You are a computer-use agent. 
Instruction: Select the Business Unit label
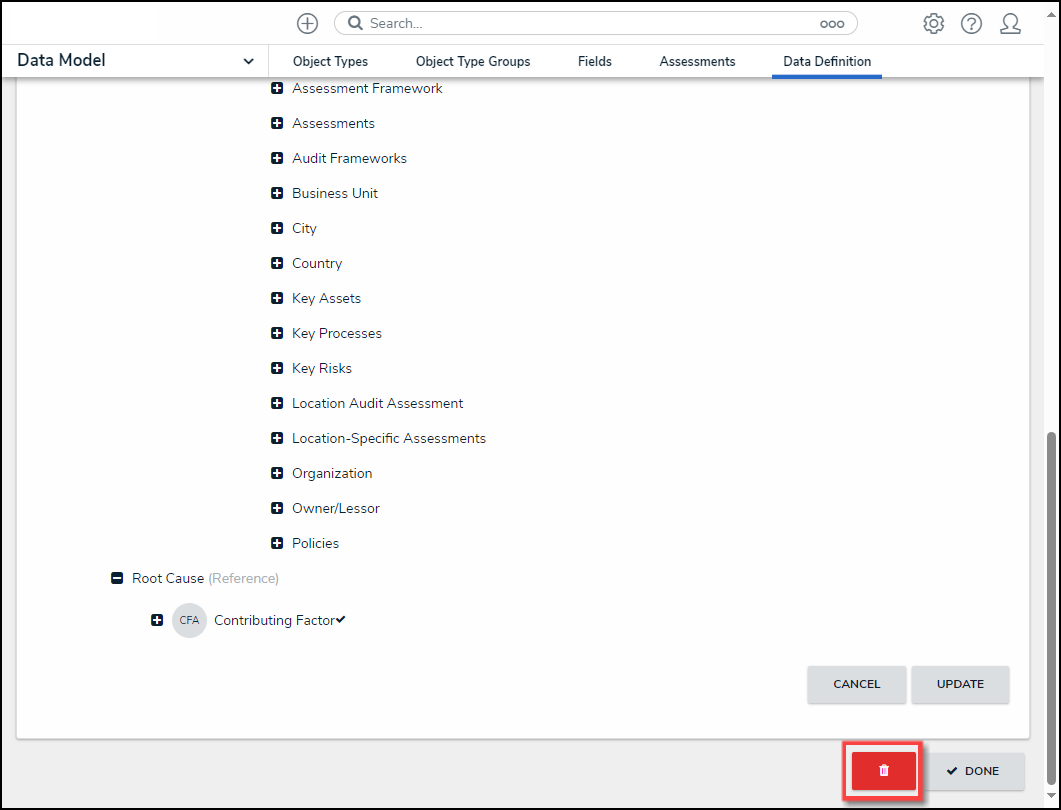335,194
